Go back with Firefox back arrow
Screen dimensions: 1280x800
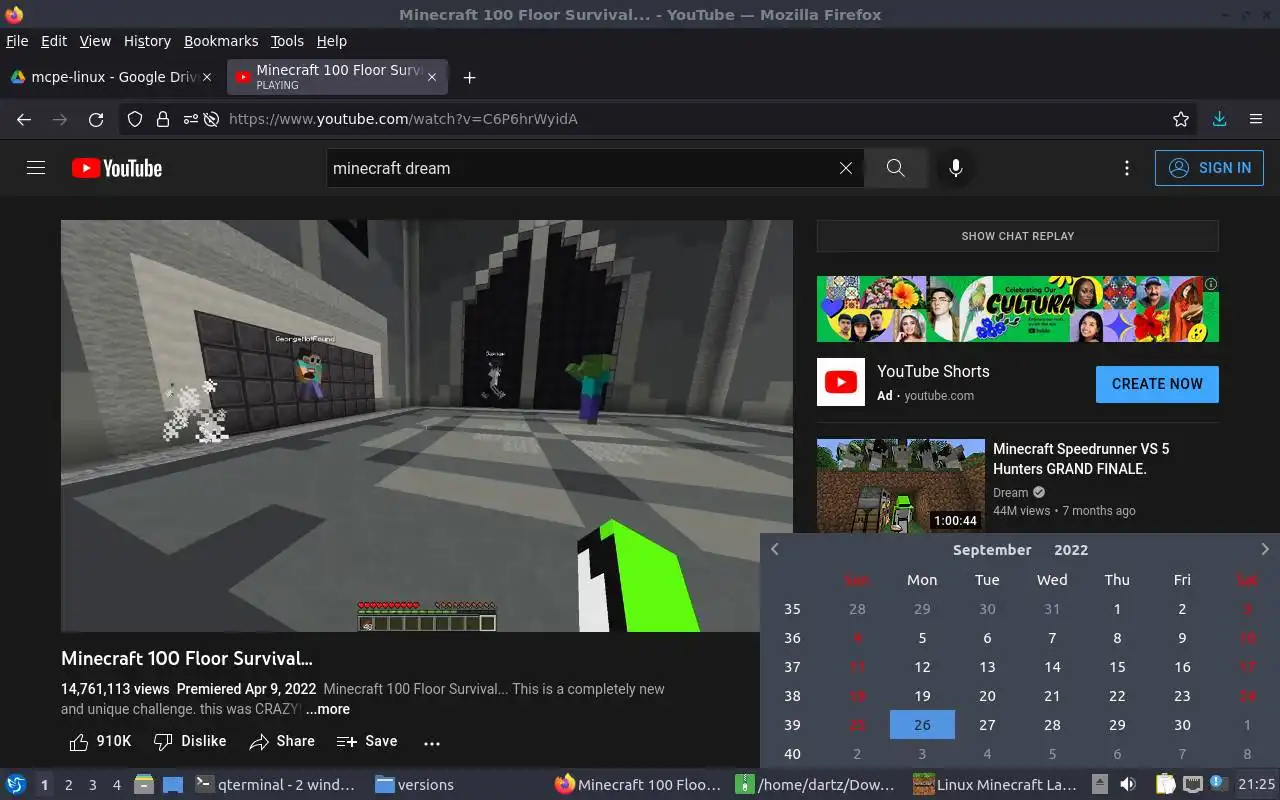[24, 119]
